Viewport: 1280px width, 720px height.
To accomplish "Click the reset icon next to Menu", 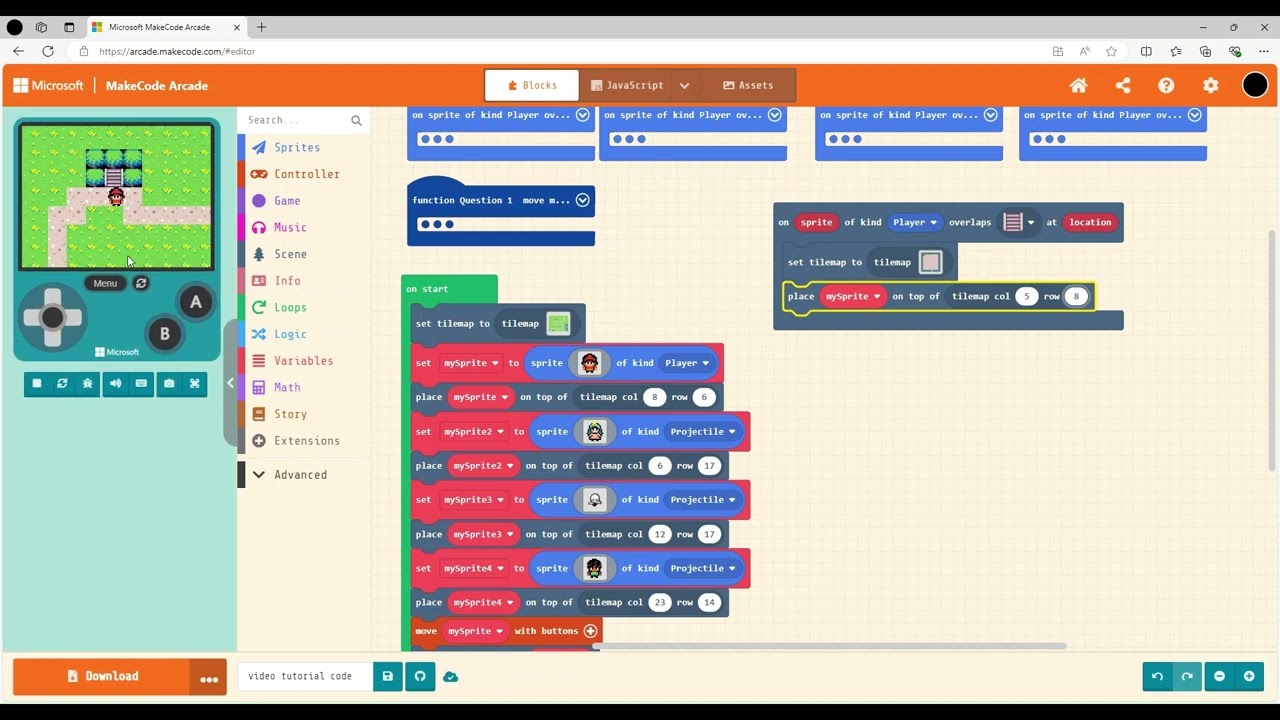I will point(141,283).
